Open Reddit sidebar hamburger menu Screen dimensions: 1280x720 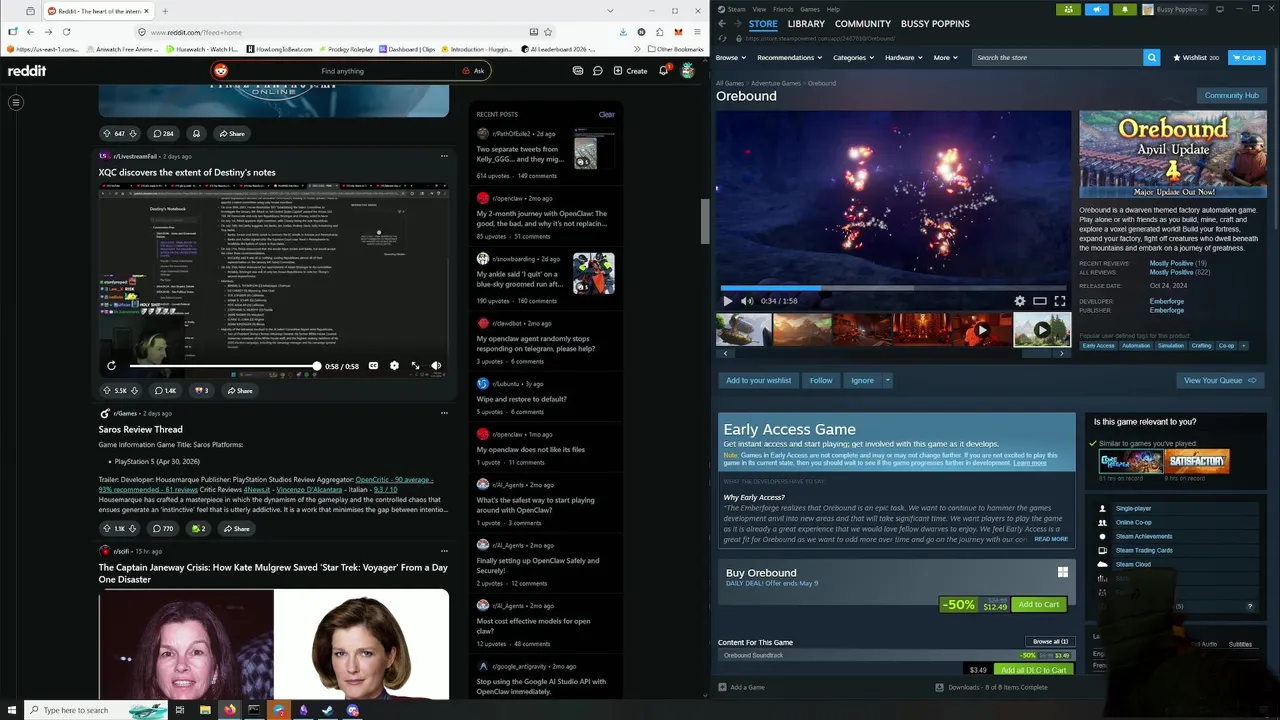coord(16,102)
